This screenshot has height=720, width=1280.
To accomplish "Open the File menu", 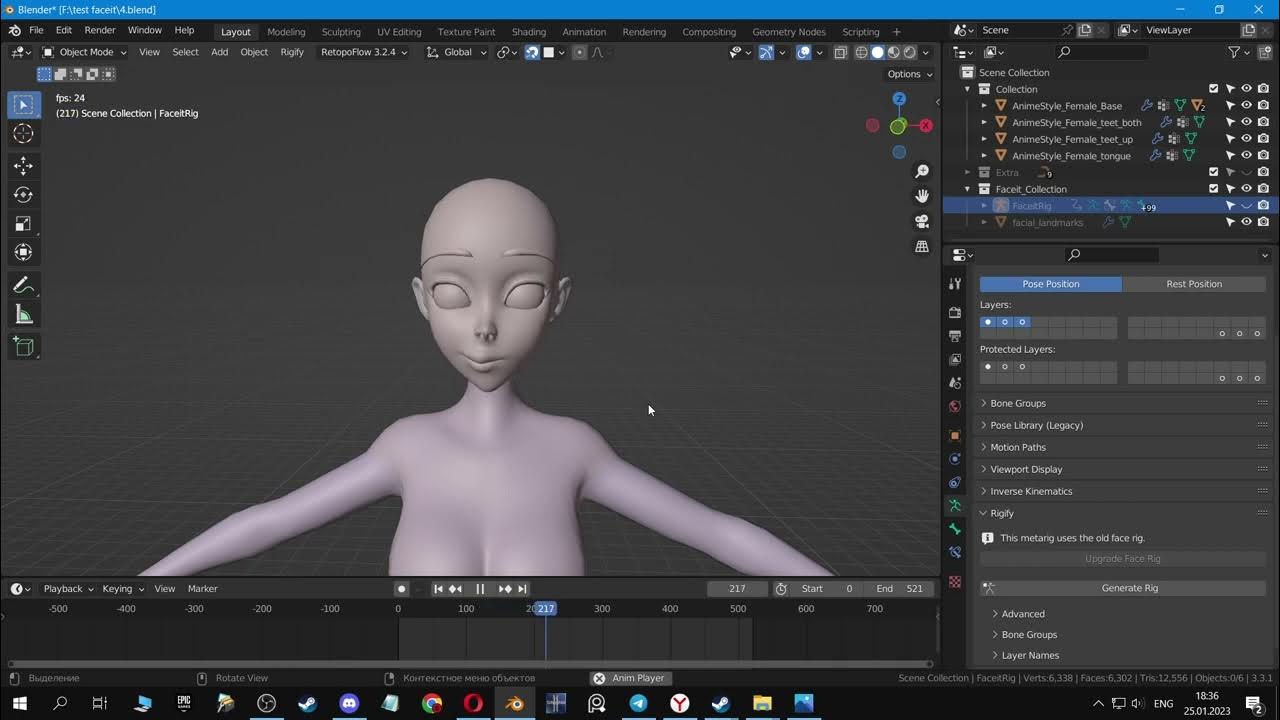I will click(36, 31).
